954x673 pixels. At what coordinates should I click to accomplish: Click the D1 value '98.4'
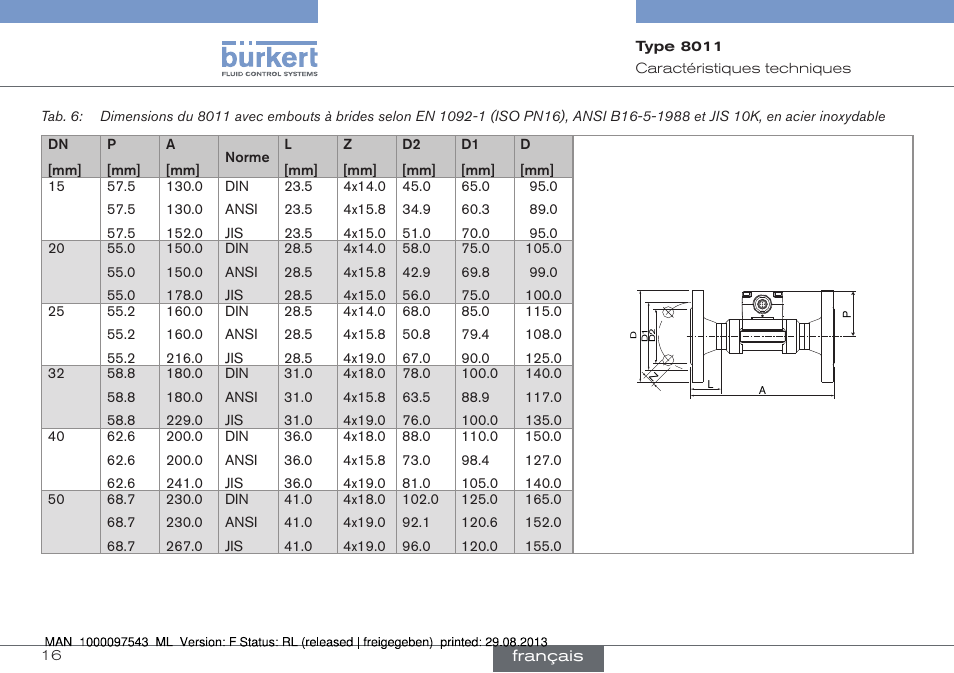[x=475, y=460]
